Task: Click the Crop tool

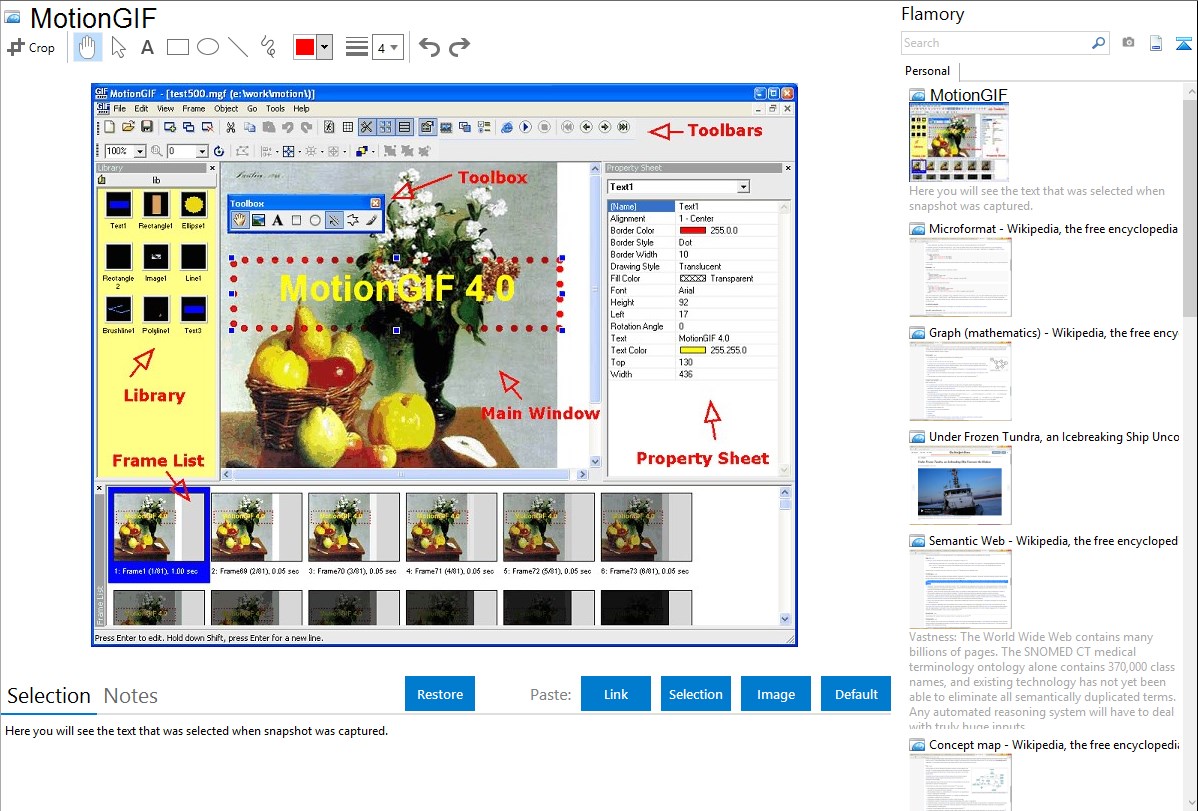Action: [x=31, y=47]
